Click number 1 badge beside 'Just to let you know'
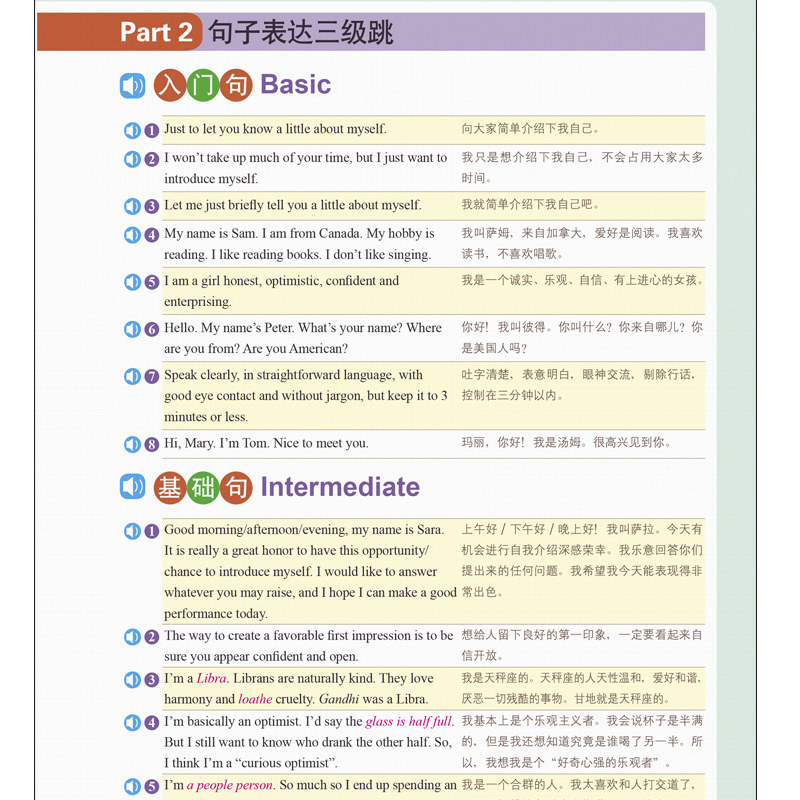Viewport: 800px width, 800px height. 152,131
